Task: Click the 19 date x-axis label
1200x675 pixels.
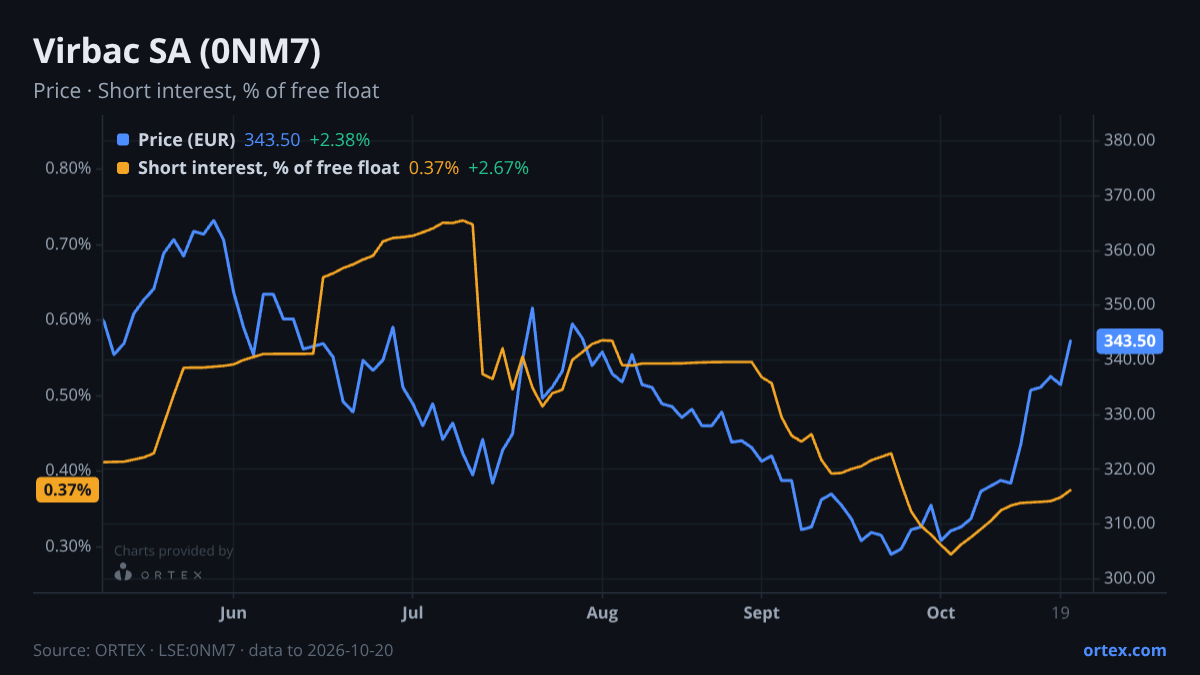Action: tap(1060, 612)
